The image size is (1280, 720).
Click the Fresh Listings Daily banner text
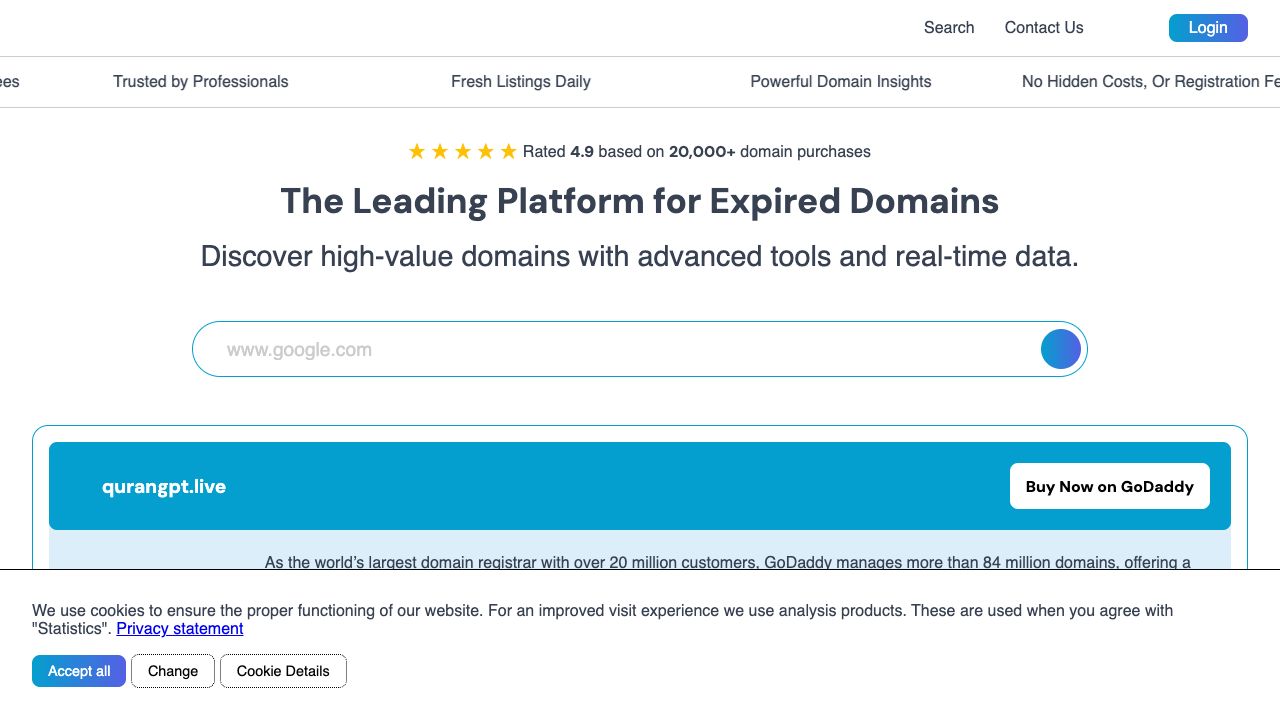520,82
